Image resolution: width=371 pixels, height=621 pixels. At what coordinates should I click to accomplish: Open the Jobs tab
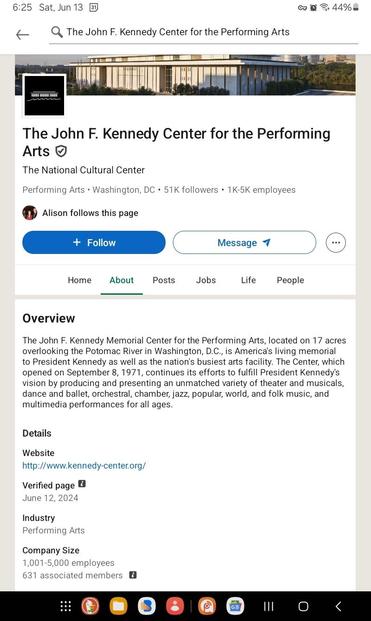[x=206, y=280]
